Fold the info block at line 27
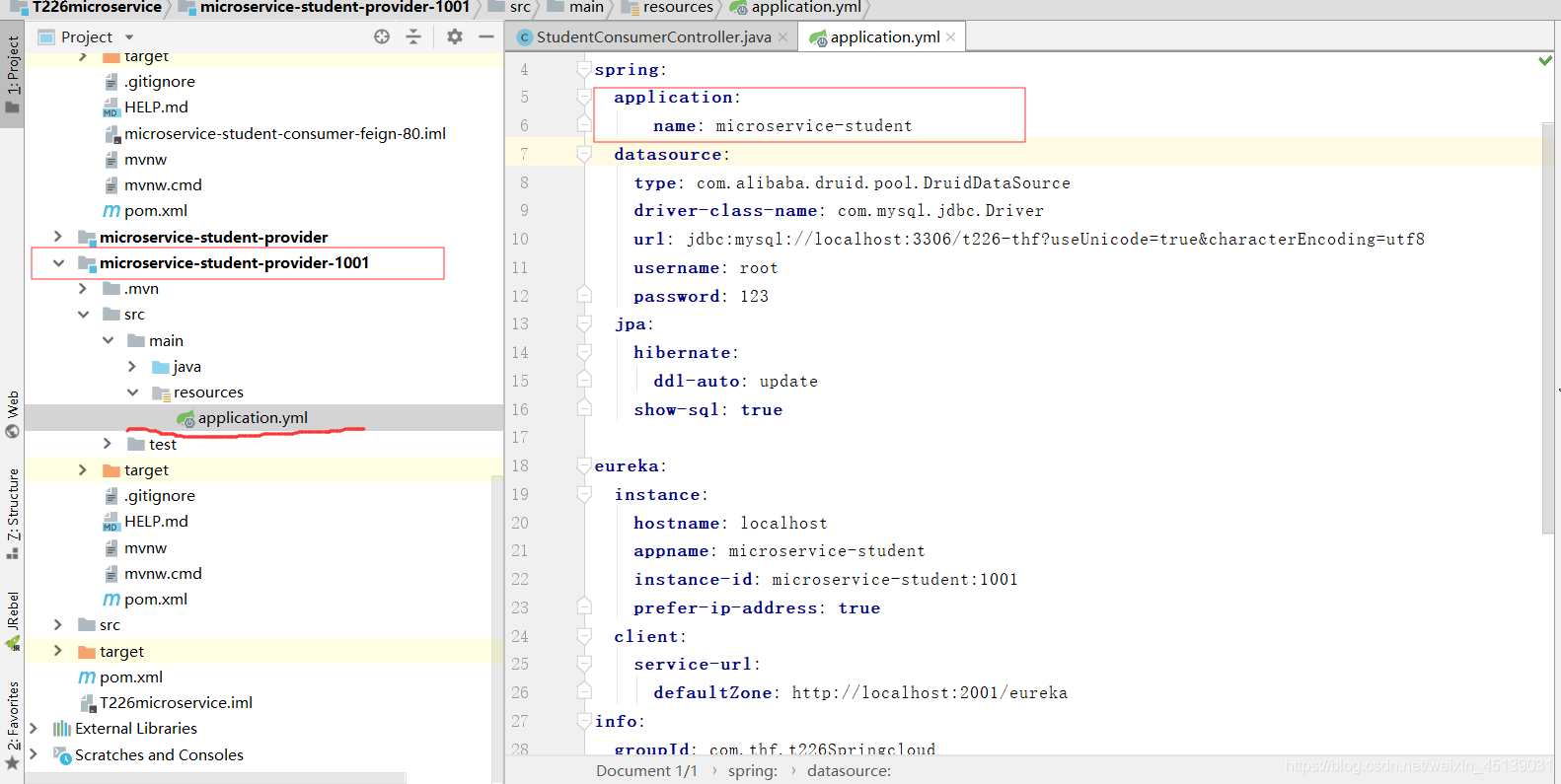The image size is (1561, 784). (x=584, y=721)
